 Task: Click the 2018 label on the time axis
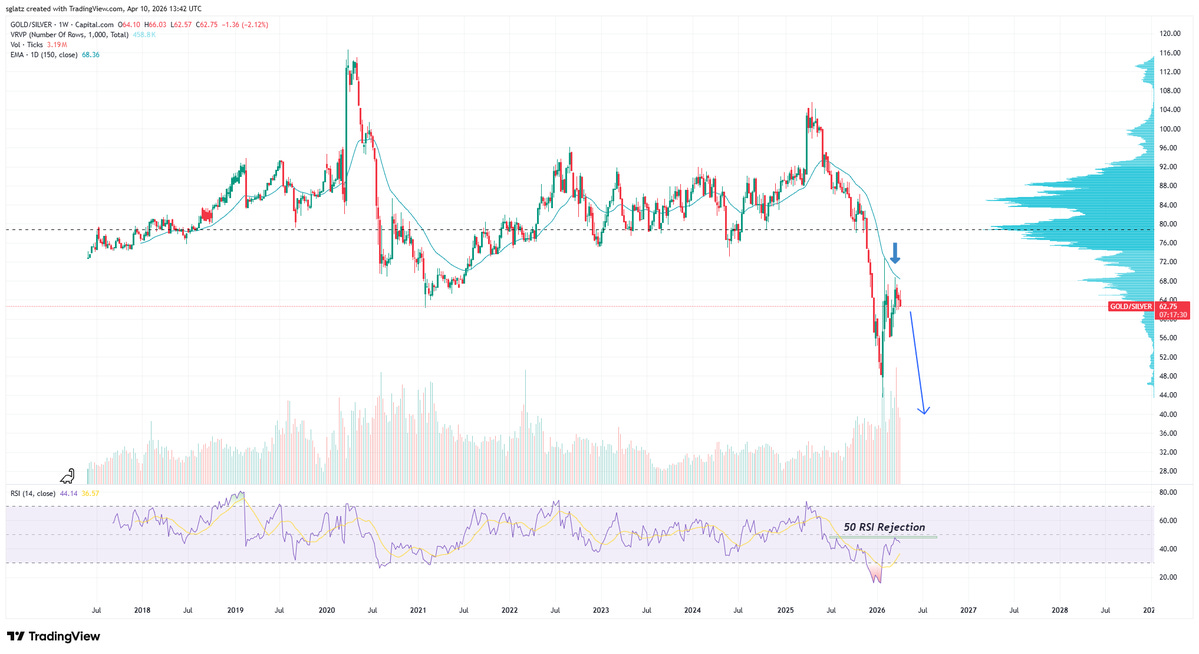[142, 610]
